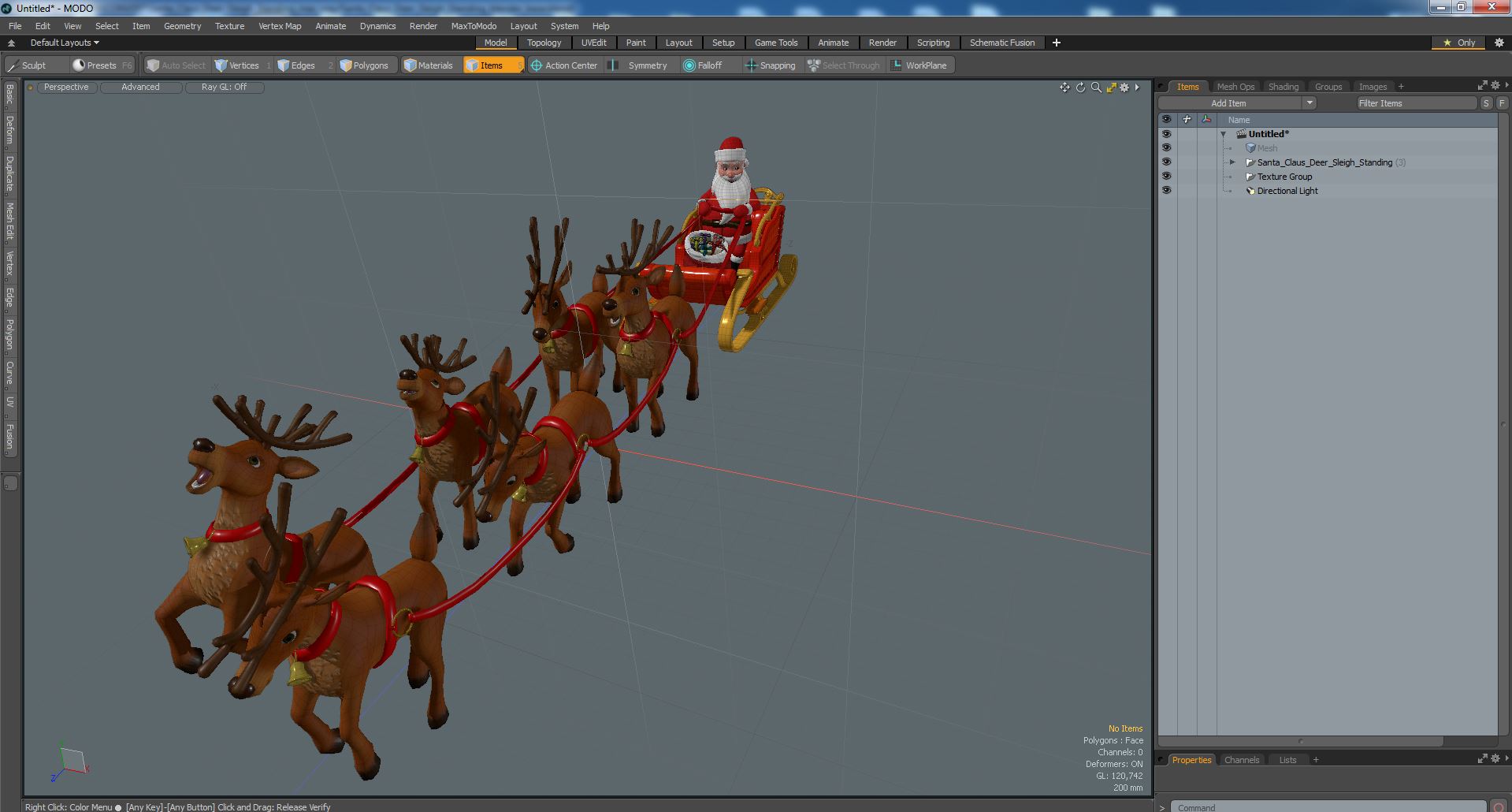Switch to the Channels tab
The width and height of the screenshot is (1512, 812).
pos(1242,760)
